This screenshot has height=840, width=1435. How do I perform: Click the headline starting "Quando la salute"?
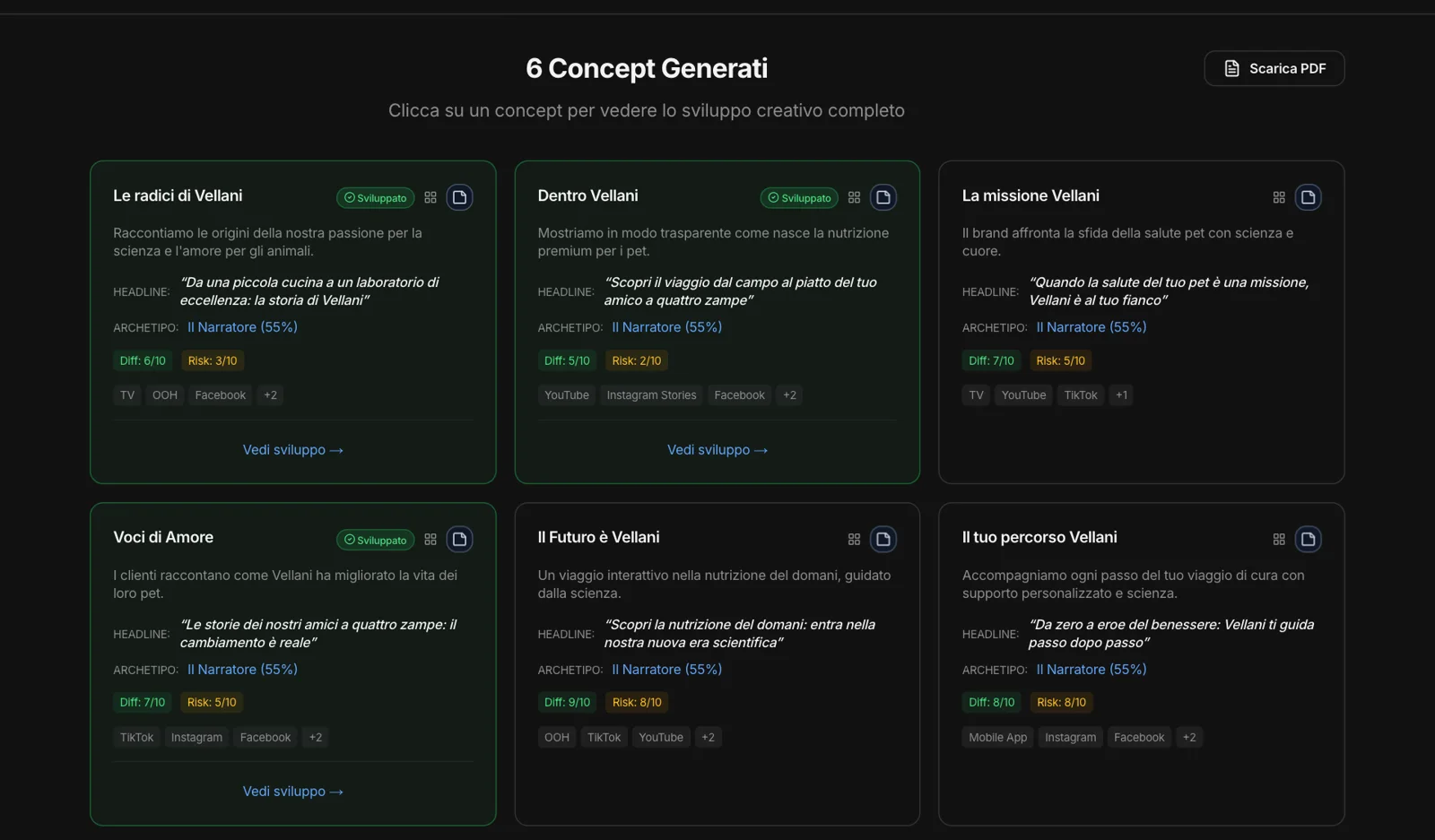click(x=1170, y=291)
